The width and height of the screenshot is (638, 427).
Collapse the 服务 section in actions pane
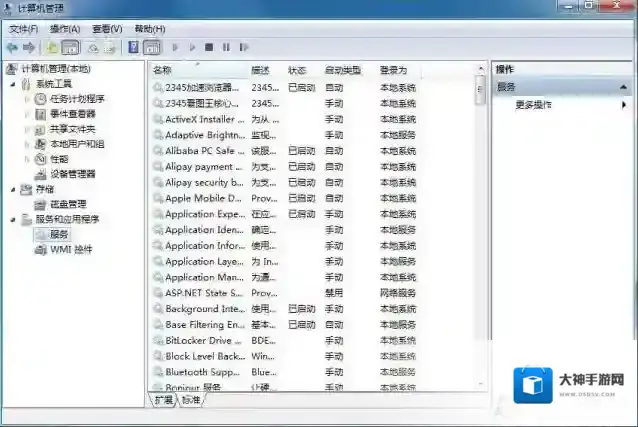point(623,87)
